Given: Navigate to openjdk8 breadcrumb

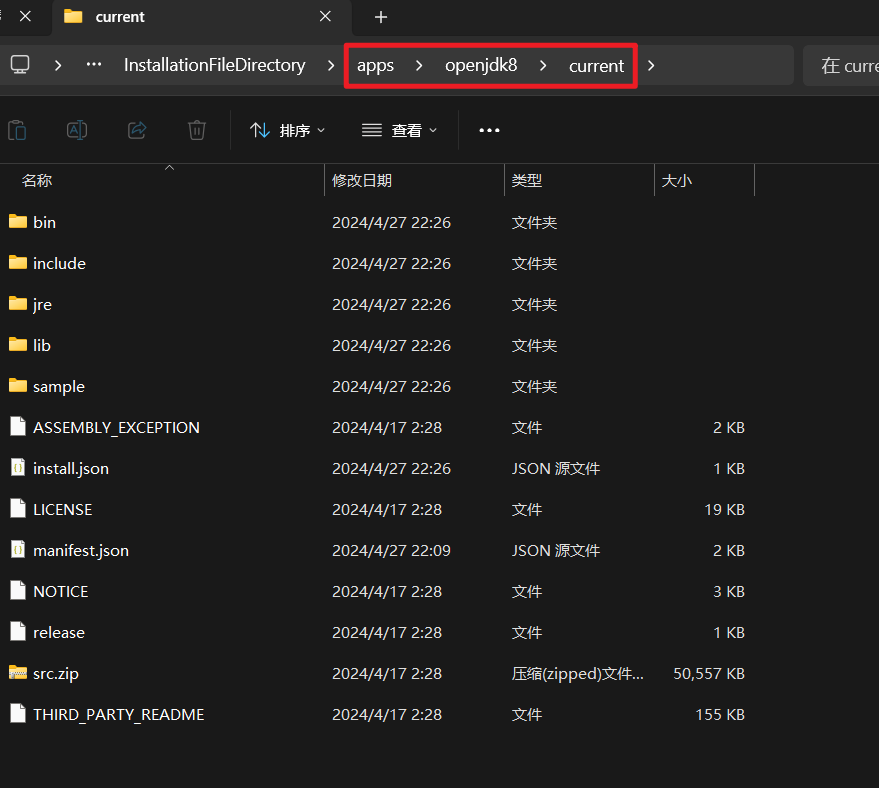Looking at the screenshot, I should 481,66.
